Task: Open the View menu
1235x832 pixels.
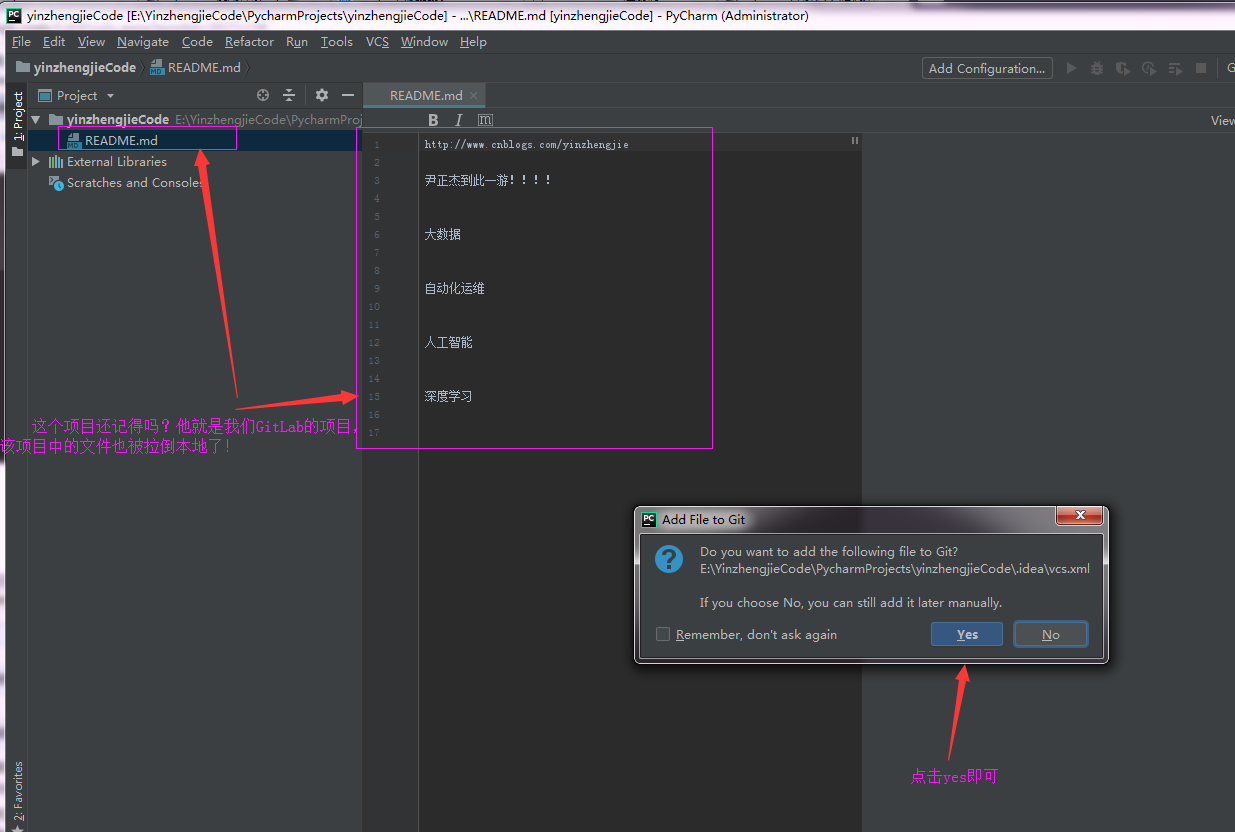Action: click(x=91, y=41)
